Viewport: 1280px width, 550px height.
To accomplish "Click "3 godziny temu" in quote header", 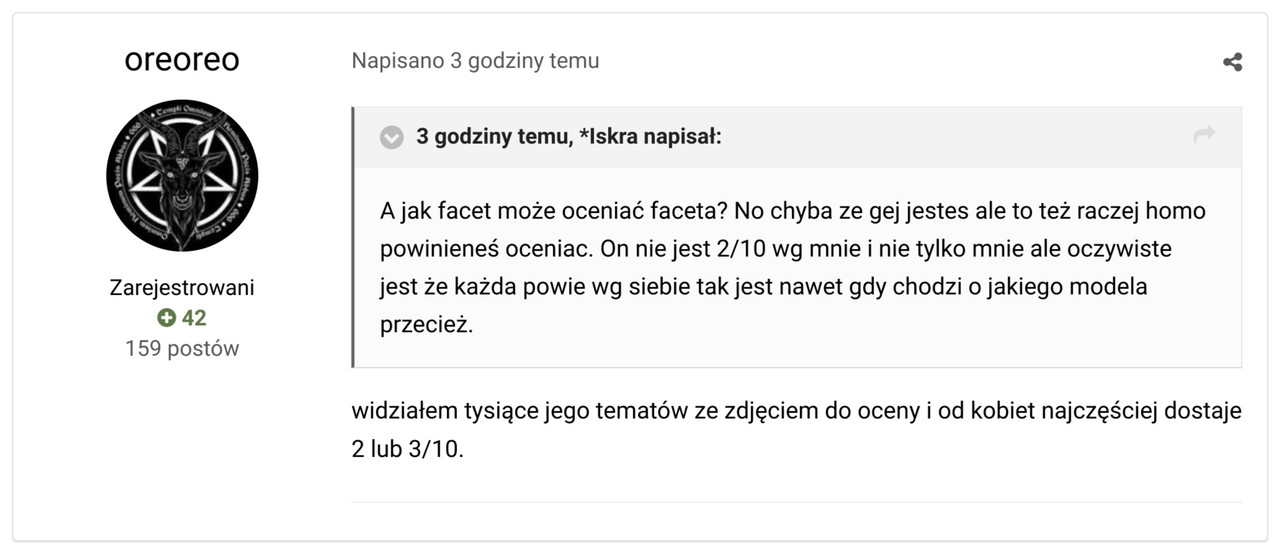I will tap(491, 137).
